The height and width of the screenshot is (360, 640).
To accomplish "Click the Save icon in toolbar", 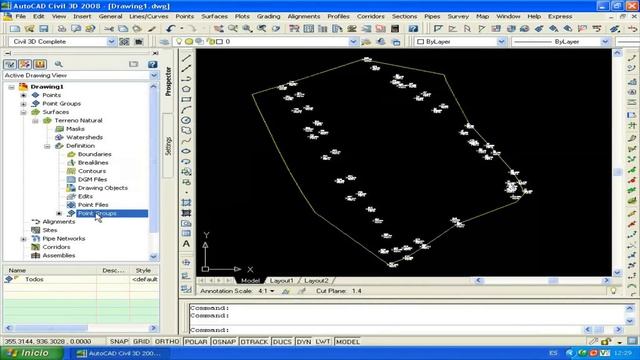I will point(44,29).
